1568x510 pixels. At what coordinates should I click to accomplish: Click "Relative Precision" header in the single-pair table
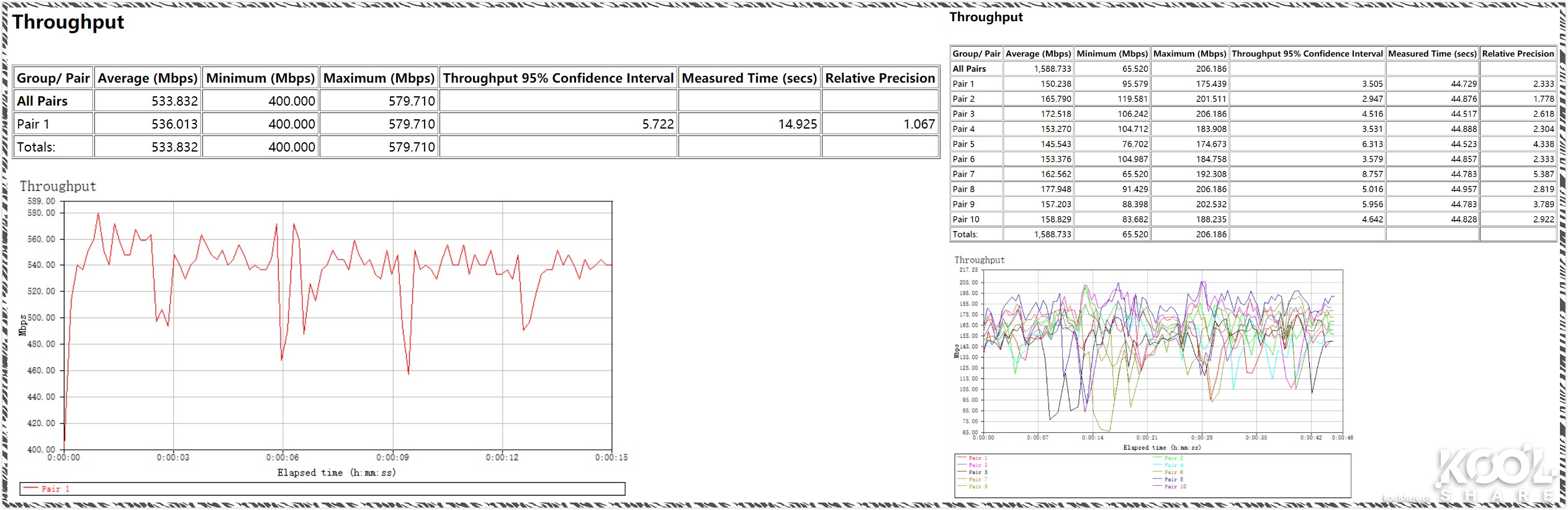pyautogui.click(x=880, y=78)
